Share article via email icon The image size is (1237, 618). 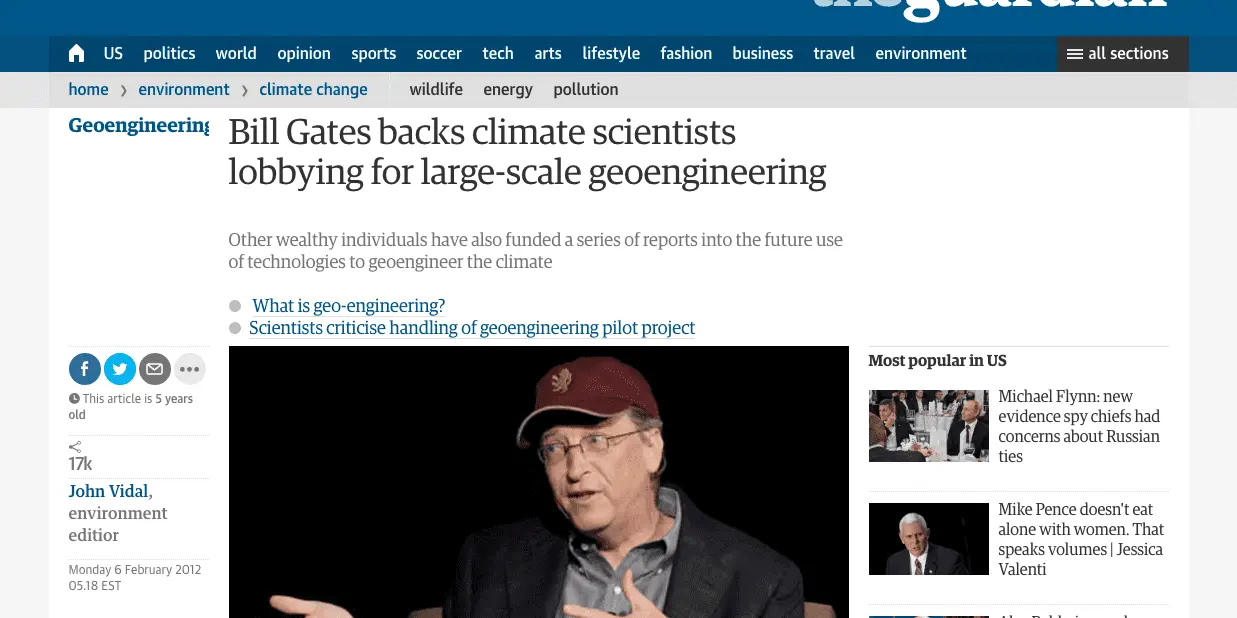(154, 369)
